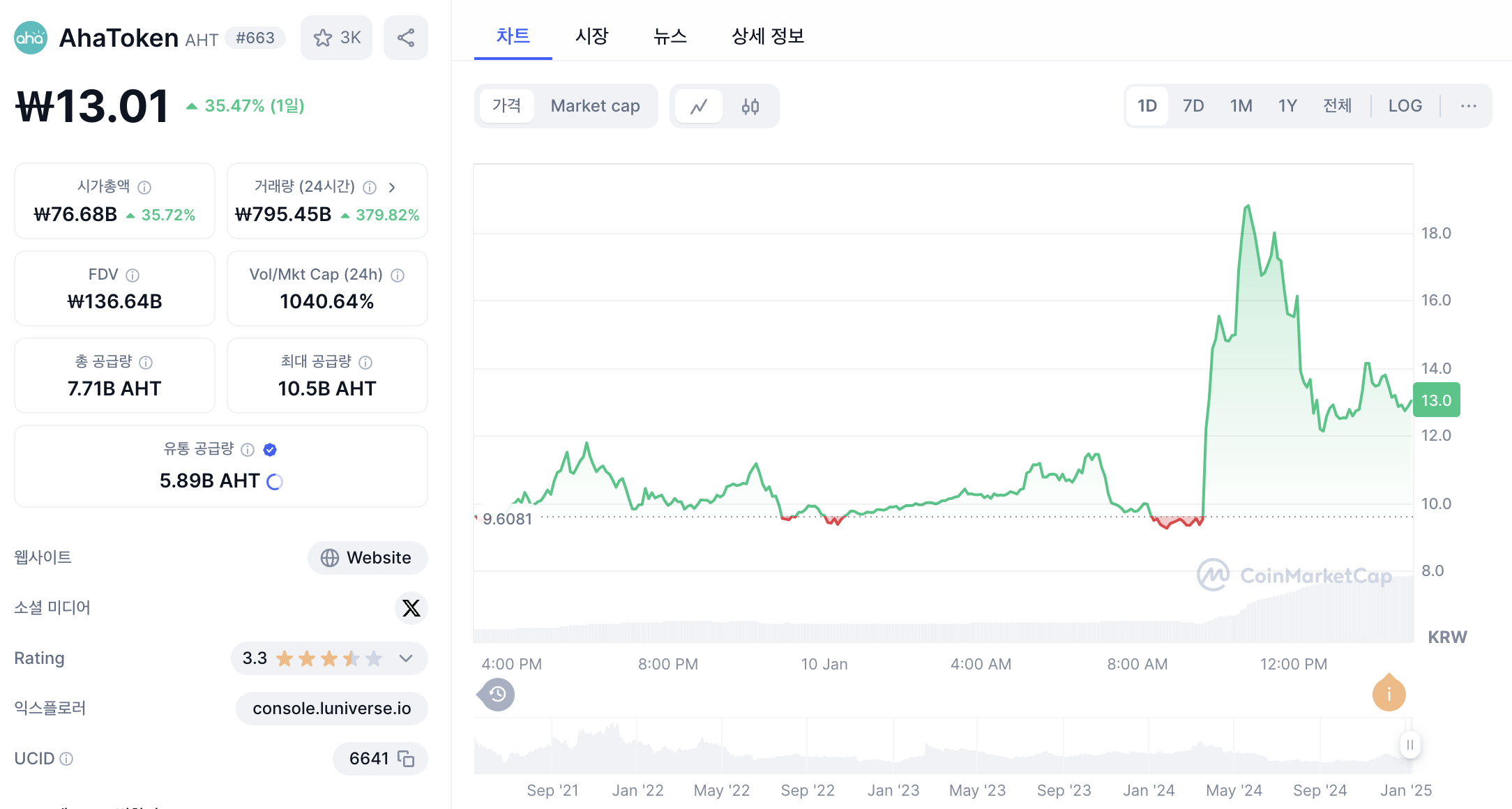The image size is (1512, 809).
Task: Select the Market cap chart toggle
Action: [595, 106]
